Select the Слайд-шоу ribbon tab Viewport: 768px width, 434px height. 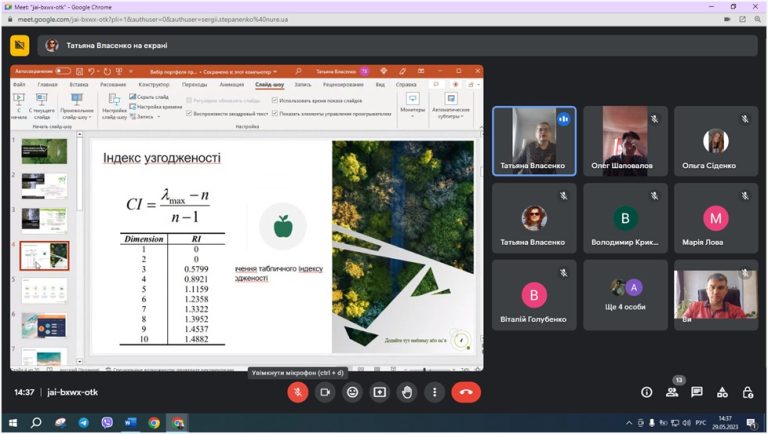coord(269,85)
